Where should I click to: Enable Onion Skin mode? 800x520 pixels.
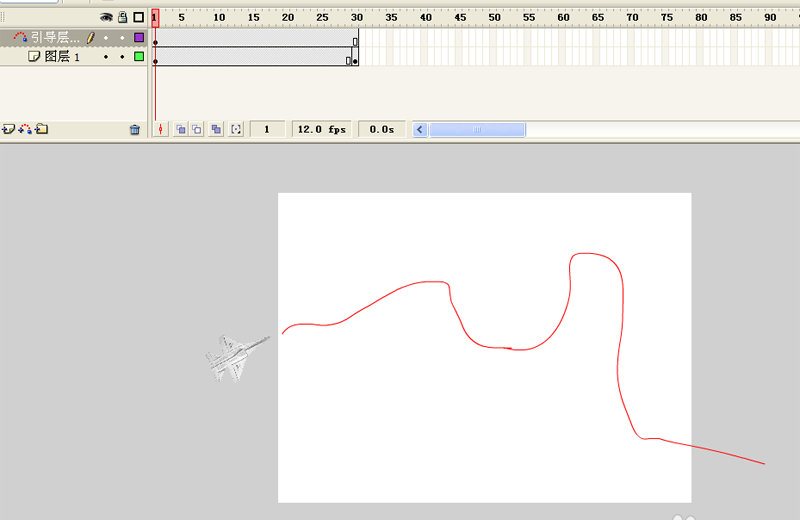coord(181,130)
